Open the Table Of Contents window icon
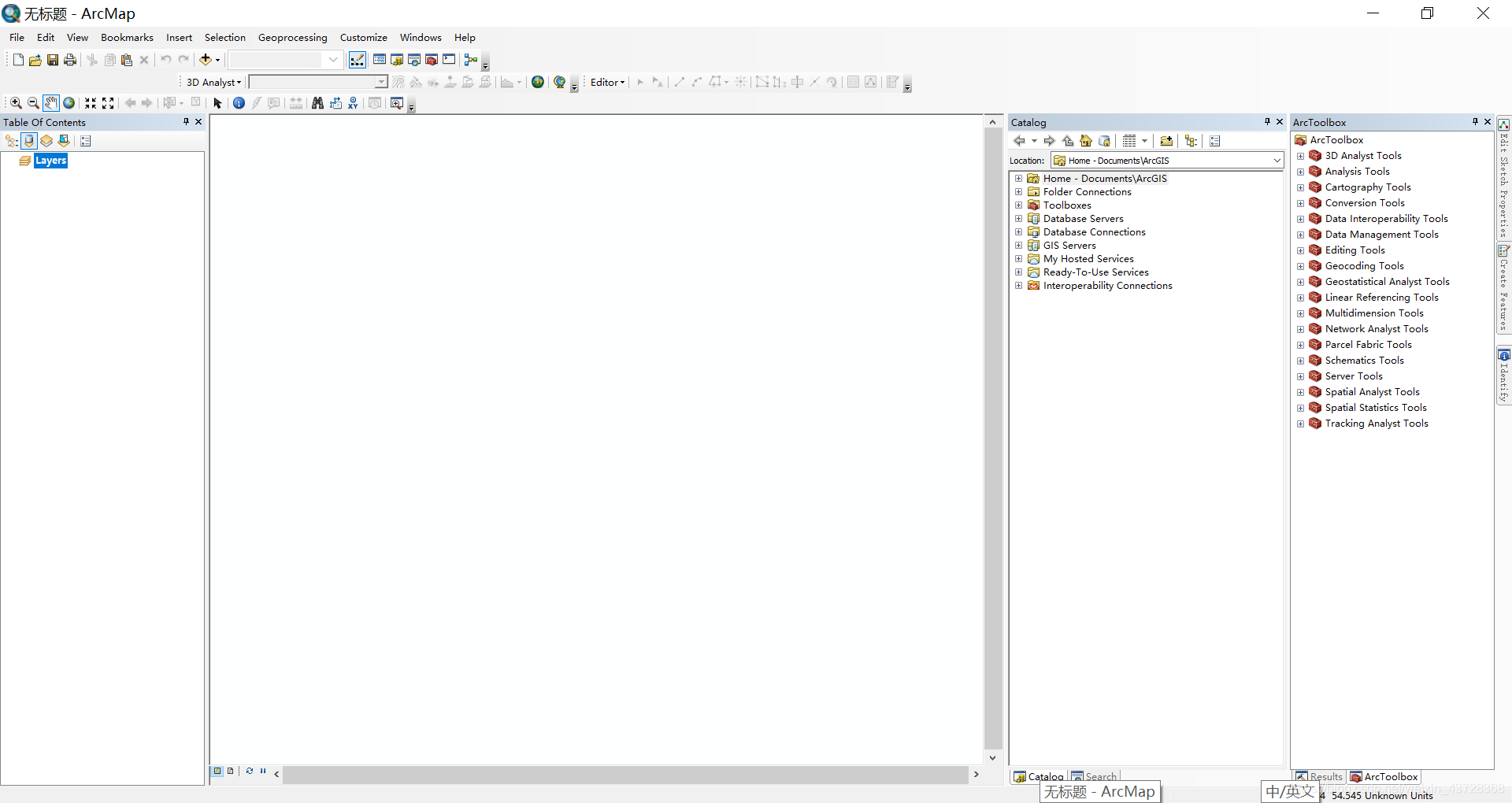 [380, 60]
